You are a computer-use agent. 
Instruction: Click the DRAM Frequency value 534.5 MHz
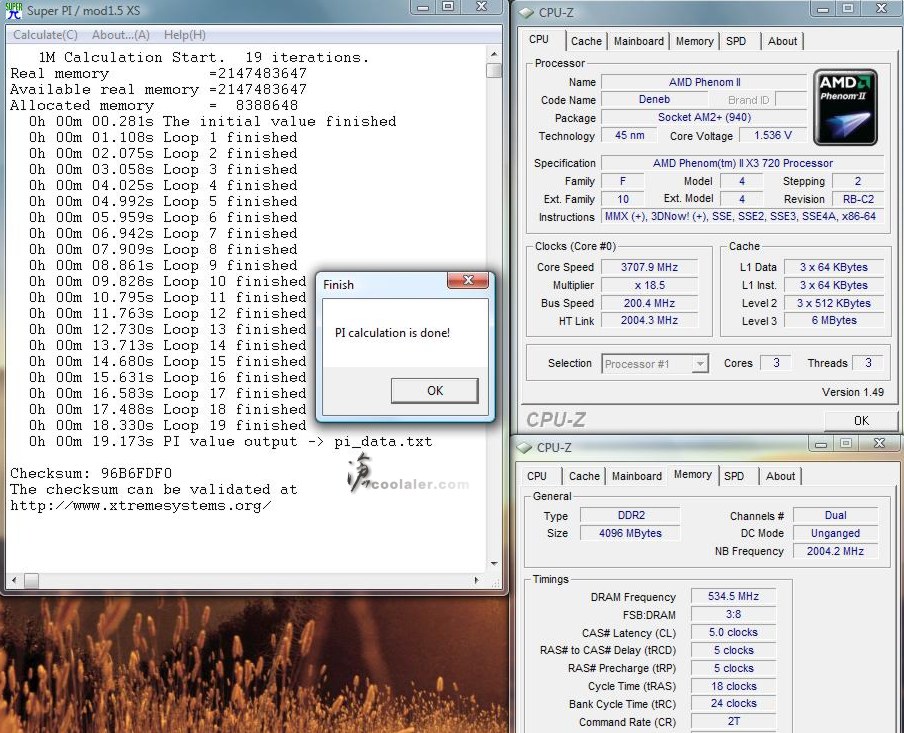[x=733, y=596]
